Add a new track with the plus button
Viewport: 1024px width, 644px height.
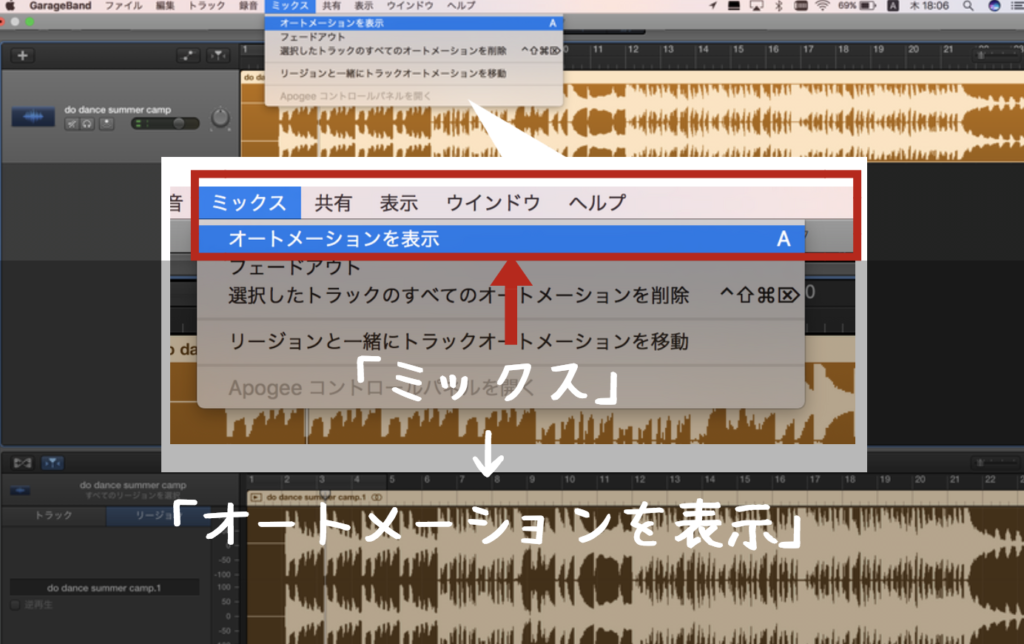tap(22, 56)
